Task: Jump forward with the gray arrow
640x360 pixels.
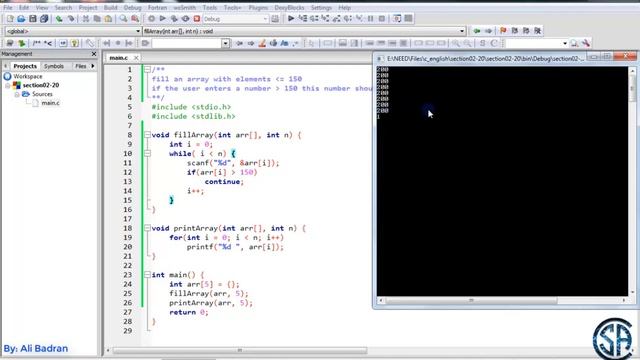Action: click(x=488, y=31)
